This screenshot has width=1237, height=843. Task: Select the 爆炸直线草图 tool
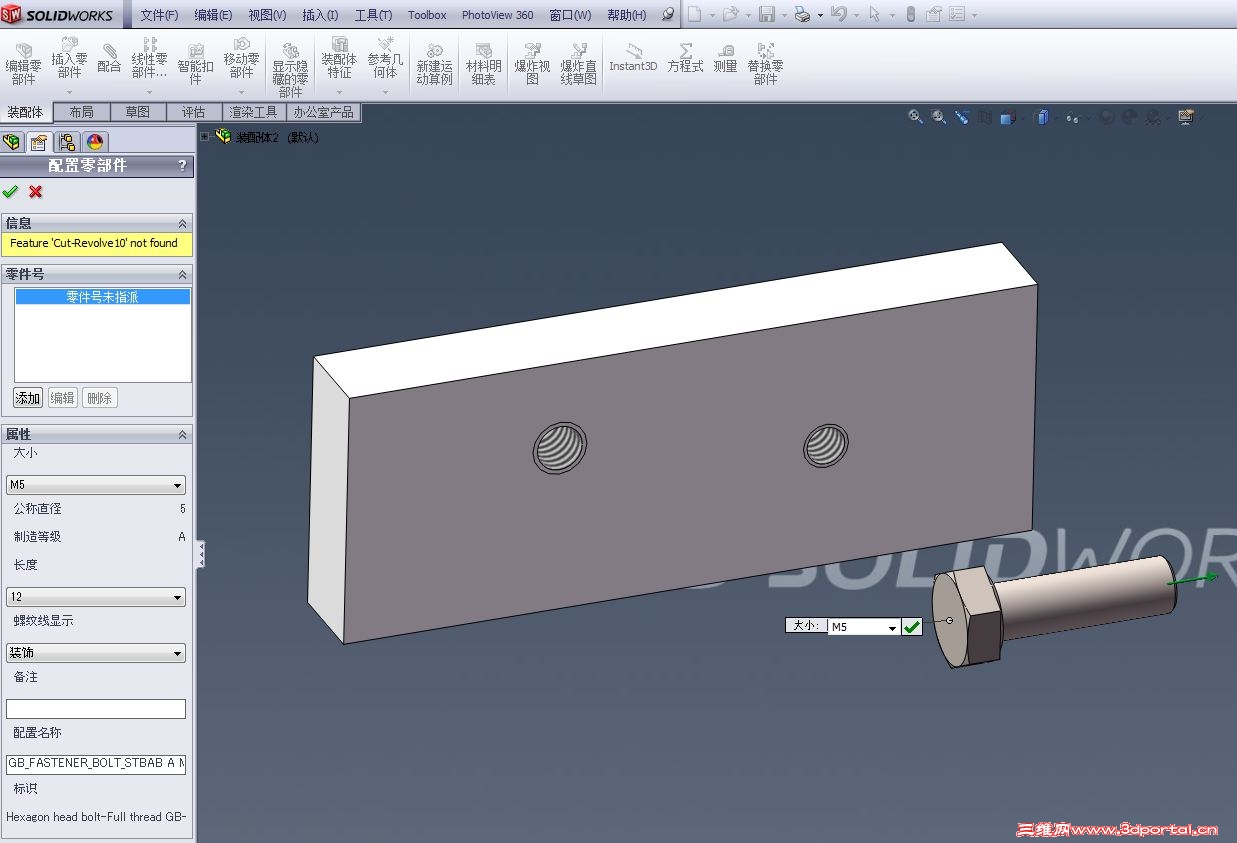[x=578, y=64]
